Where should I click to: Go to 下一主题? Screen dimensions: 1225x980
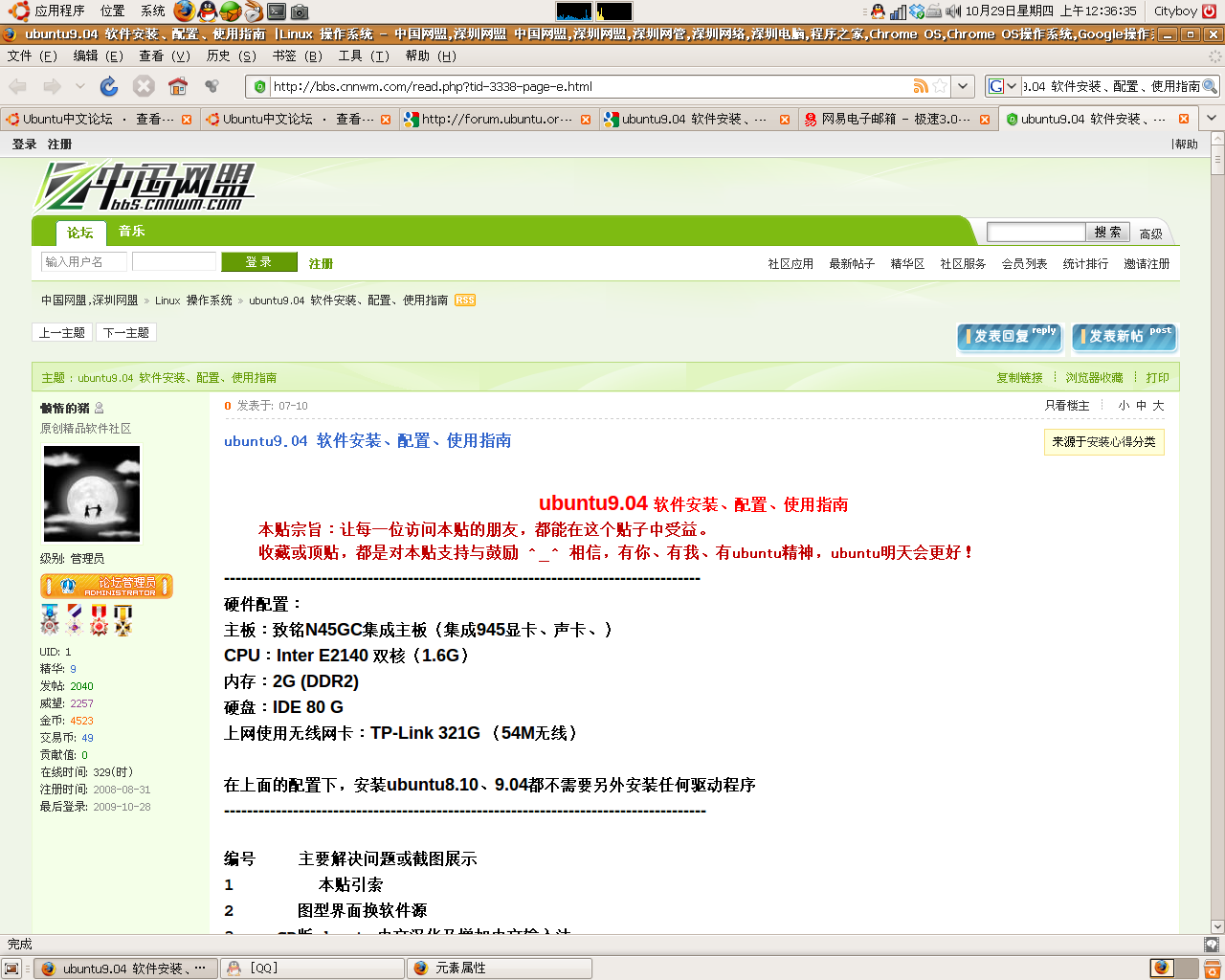126,332
